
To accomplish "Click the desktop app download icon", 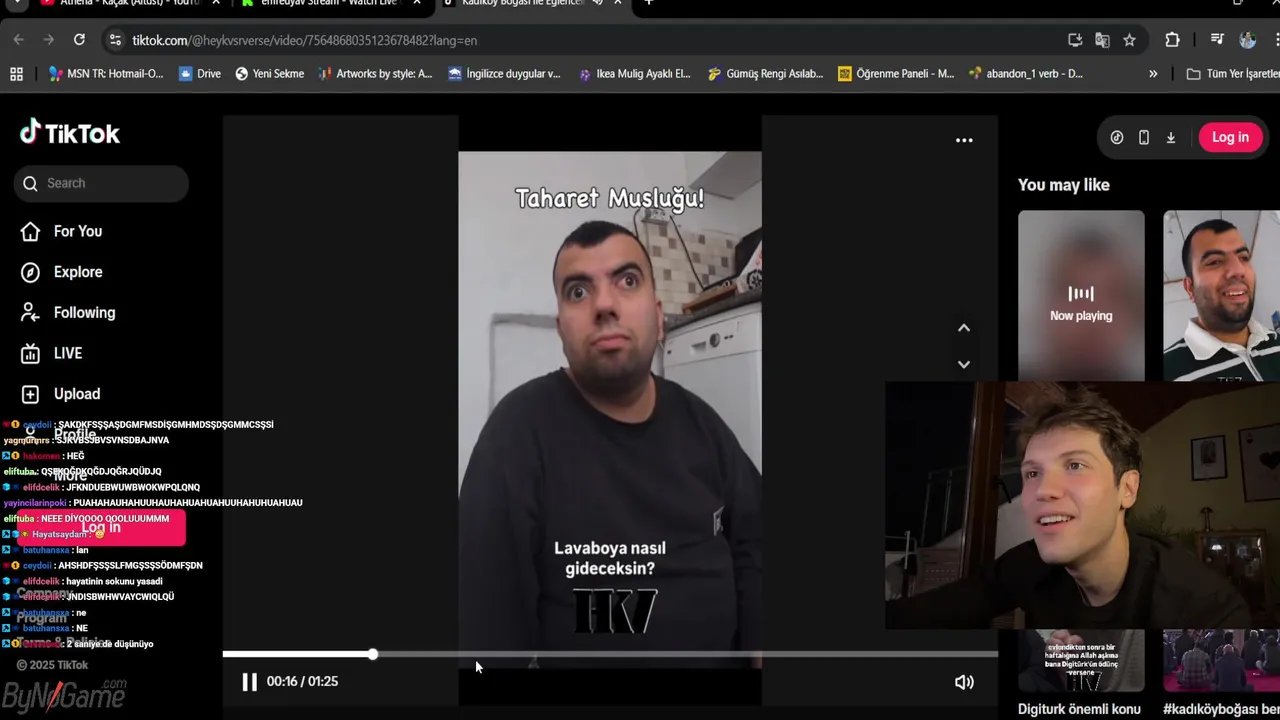I will (1171, 138).
